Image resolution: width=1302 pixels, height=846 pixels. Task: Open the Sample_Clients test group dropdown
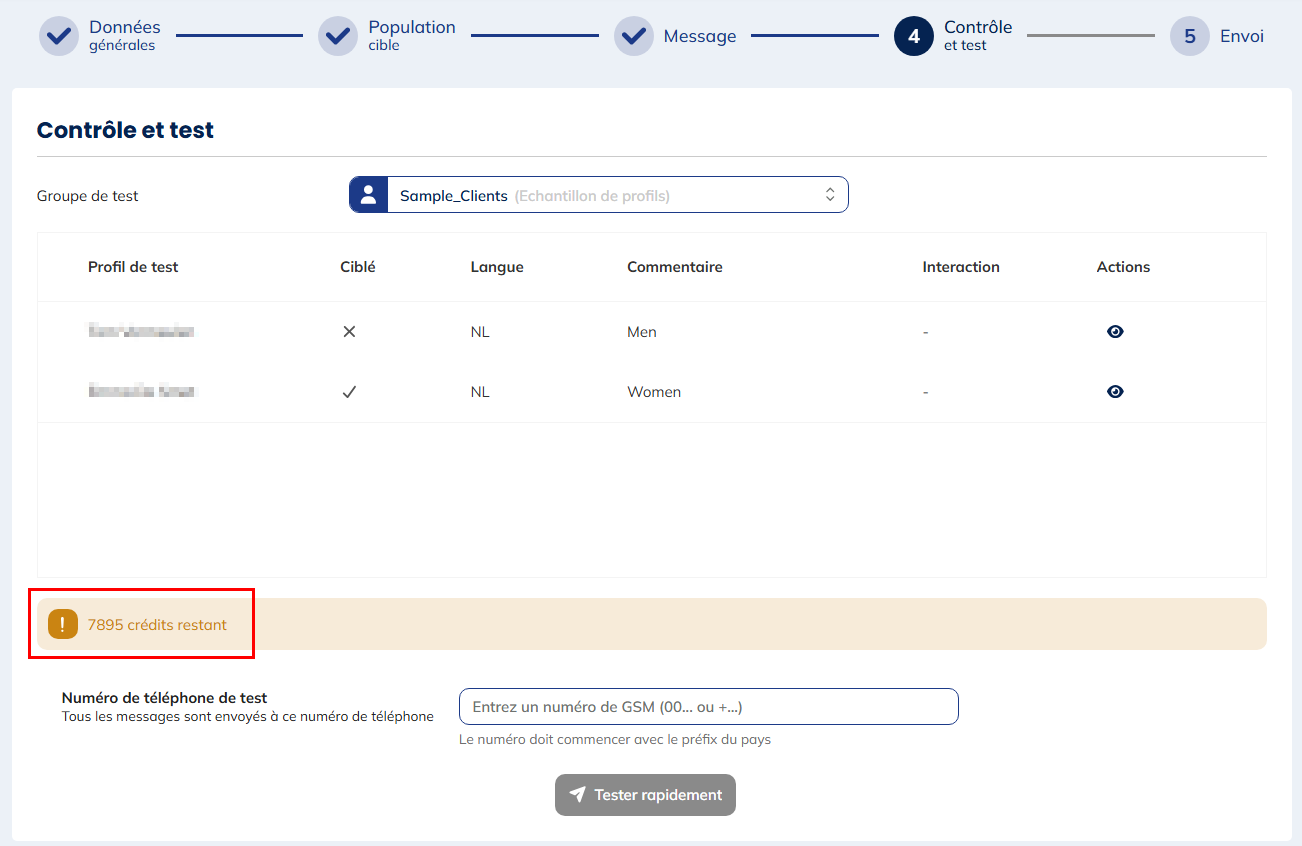[x=600, y=195]
